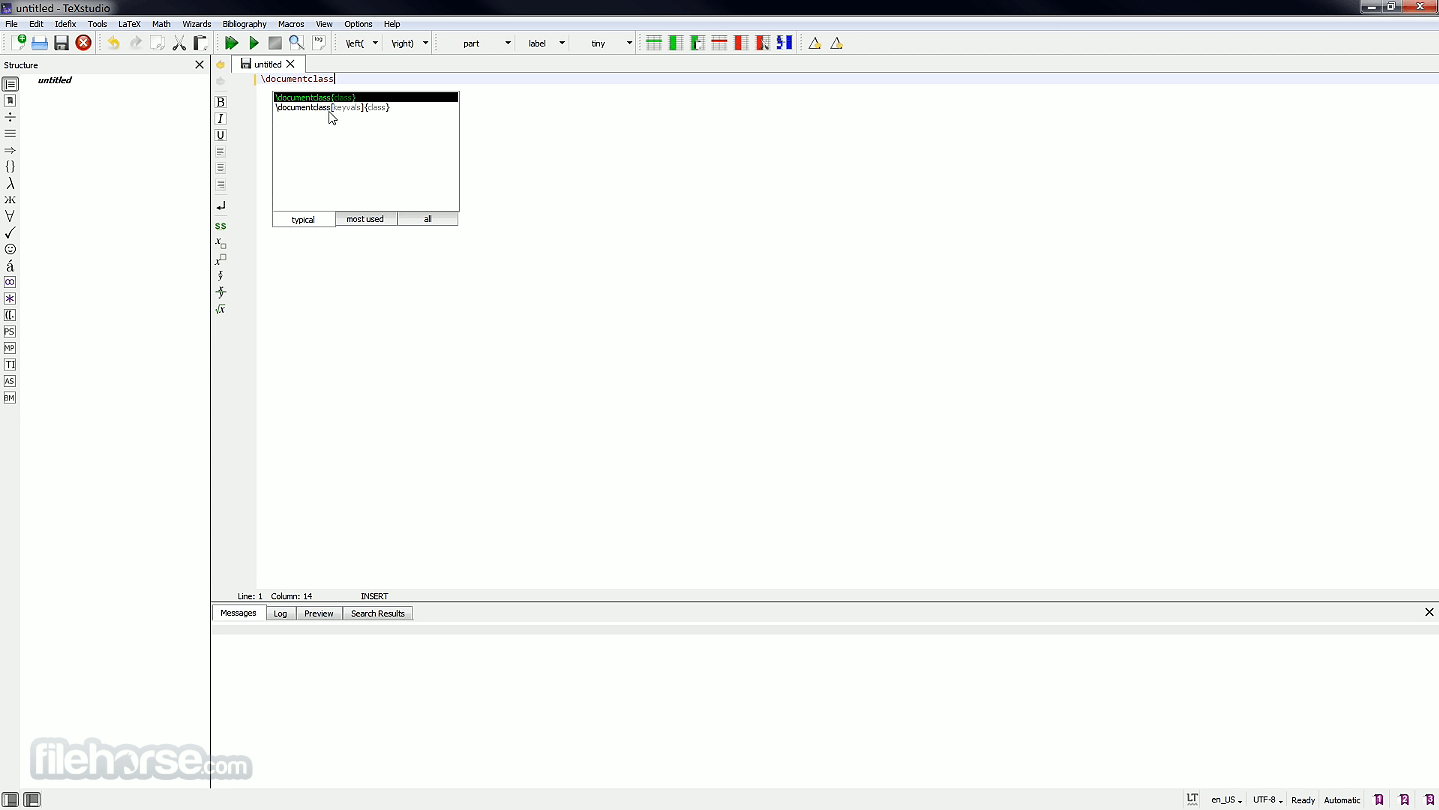View the log via the toolbar log icon
The image size is (1439, 810).
click(319, 43)
